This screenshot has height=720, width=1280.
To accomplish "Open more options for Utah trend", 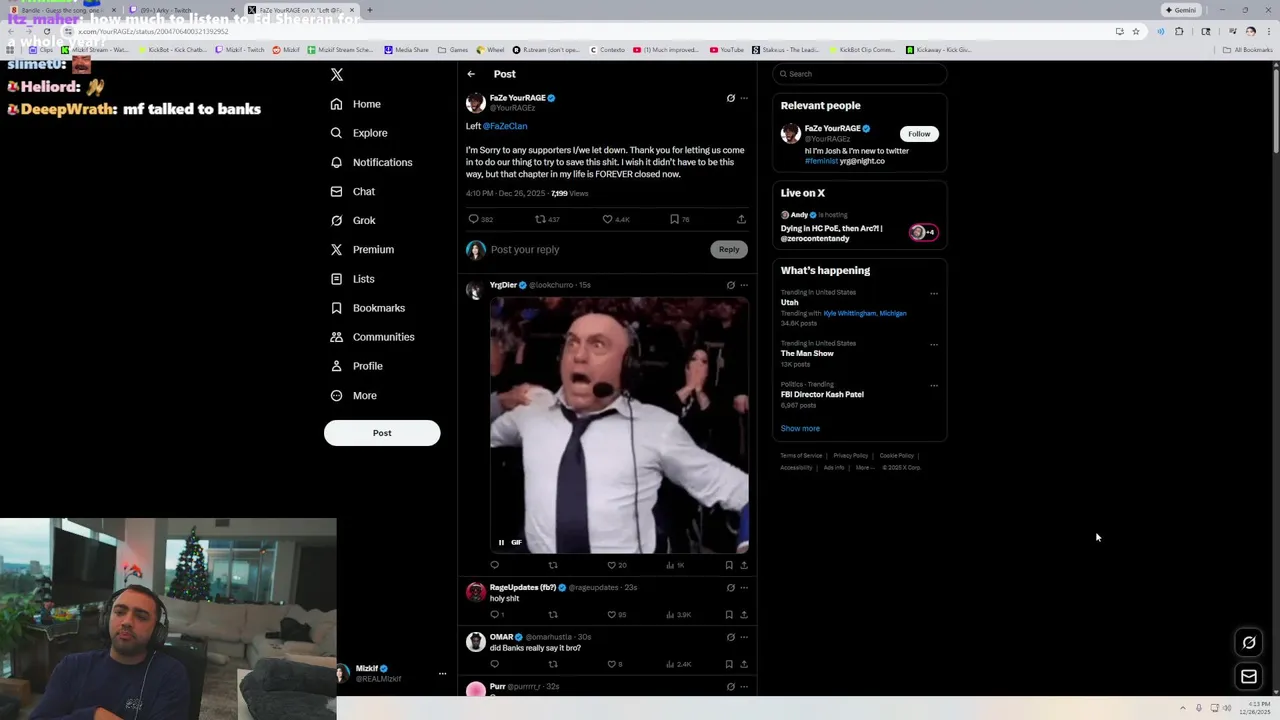I will click(934, 294).
